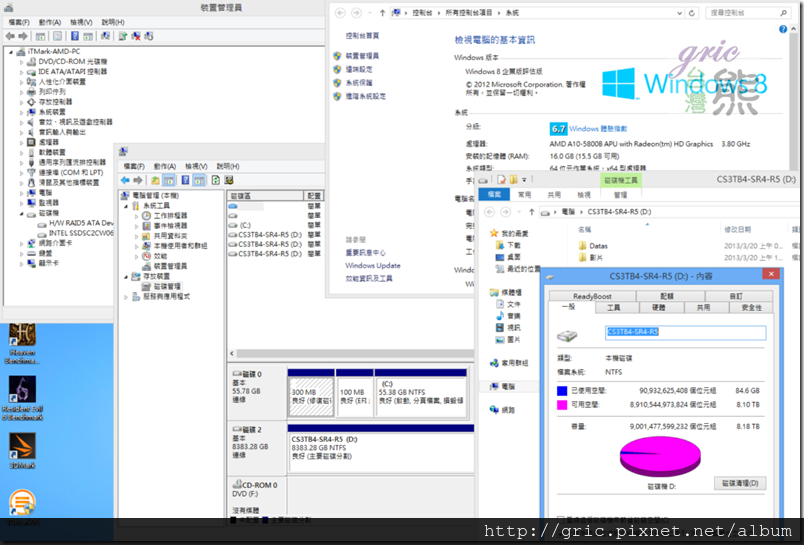Click blue used-space color swatch (已使用空間)
Image resolution: width=804 pixels, height=545 pixels.
click(x=562, y=391)
